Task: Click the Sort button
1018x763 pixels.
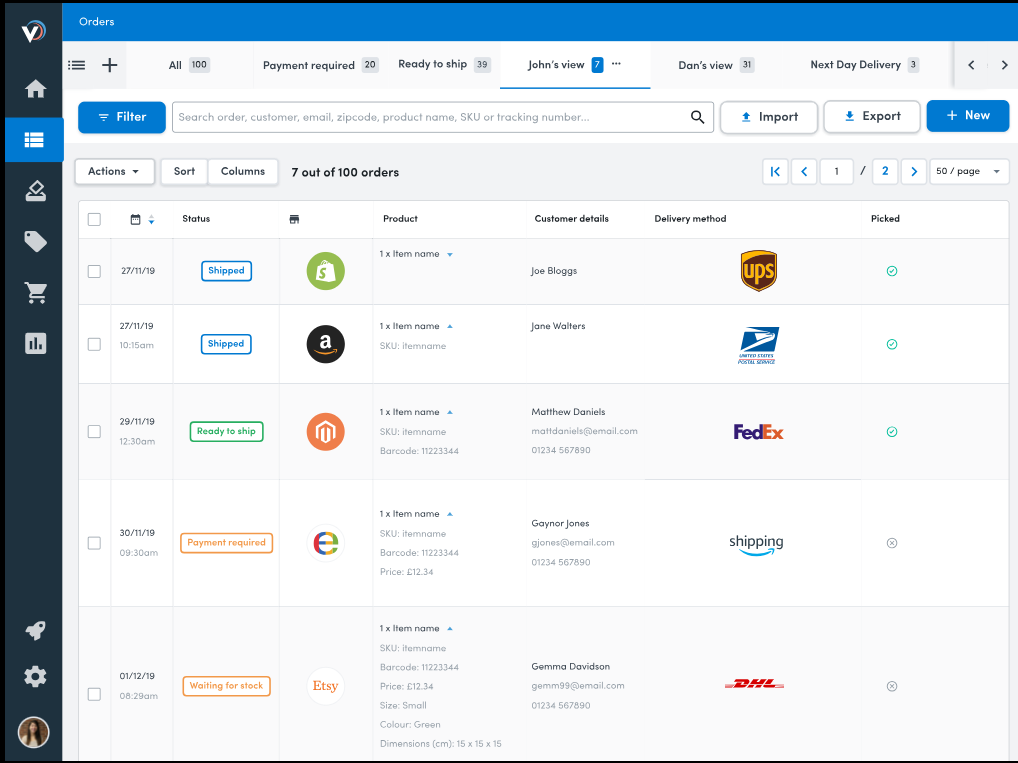Action: 184,171
